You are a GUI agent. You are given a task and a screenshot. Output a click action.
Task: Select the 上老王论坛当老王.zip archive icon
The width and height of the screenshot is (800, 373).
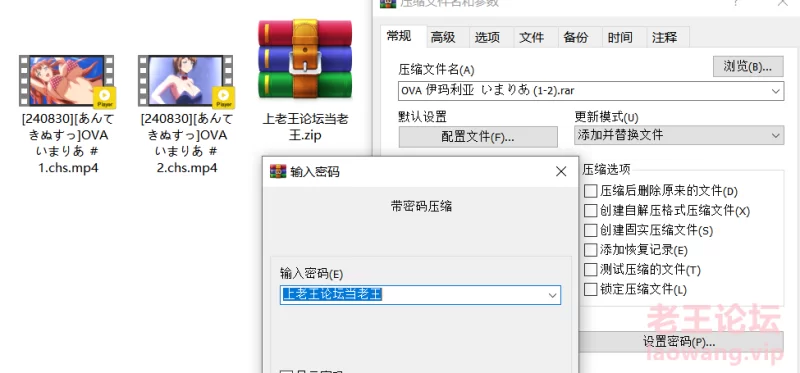(x=305, y=60)
